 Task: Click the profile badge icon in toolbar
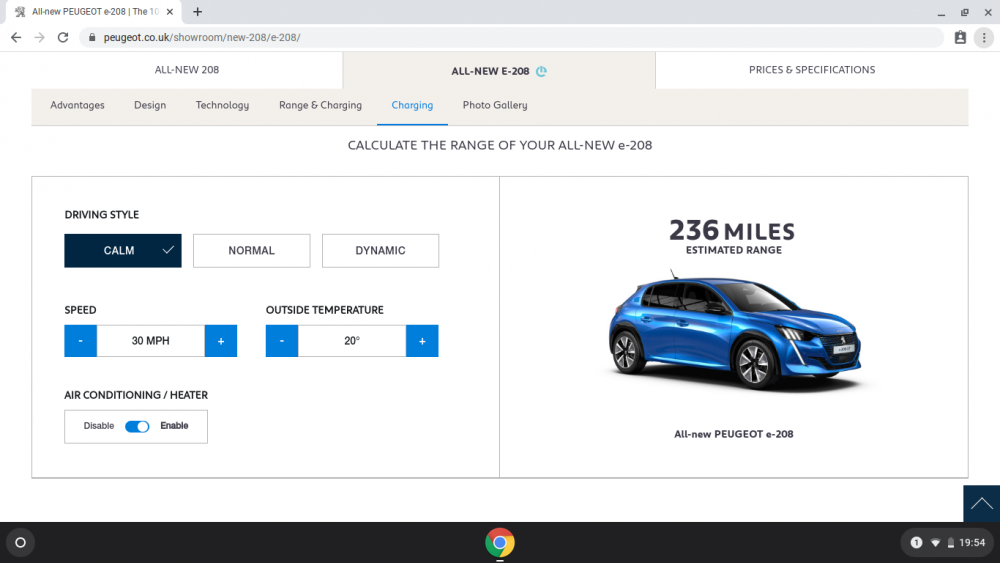click(x=960, y=38)
